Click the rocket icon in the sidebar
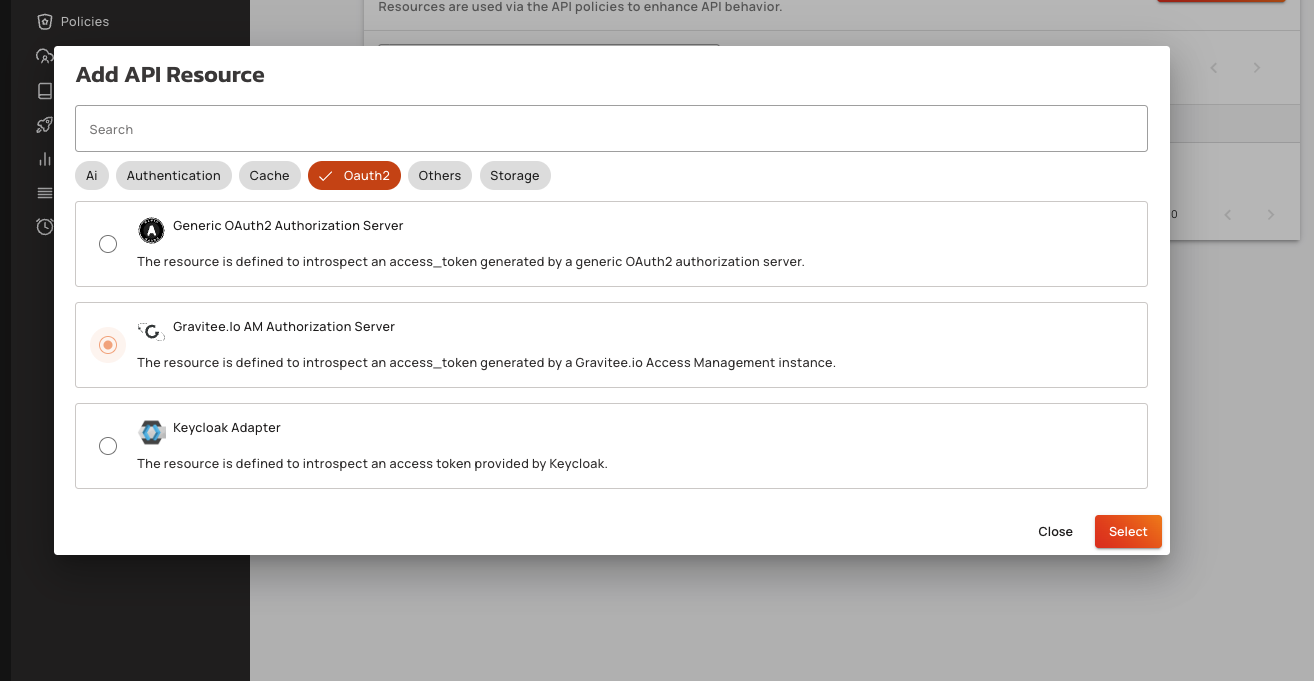 [x=44, y=125]
